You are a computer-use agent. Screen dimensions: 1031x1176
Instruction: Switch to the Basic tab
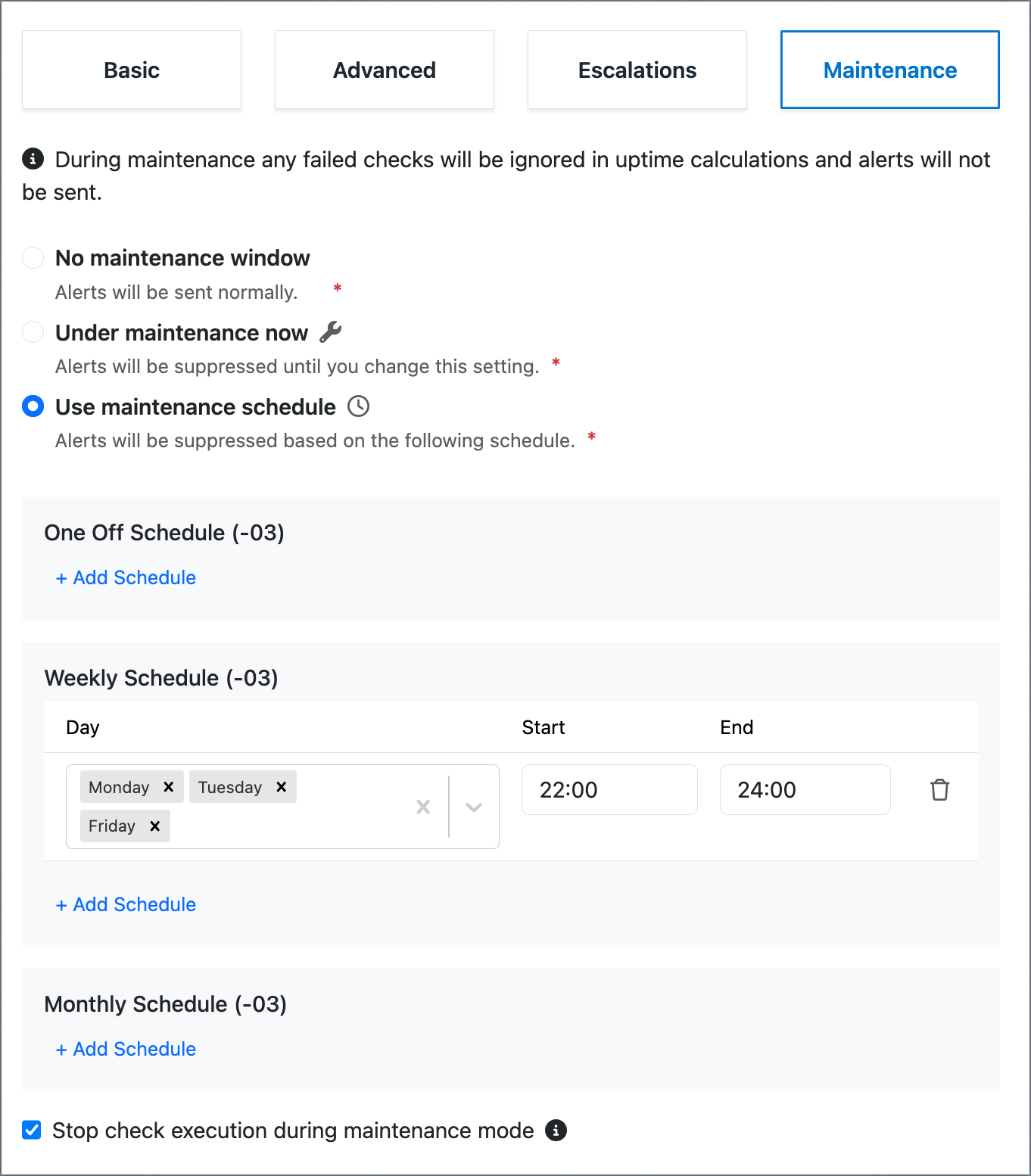132,70
